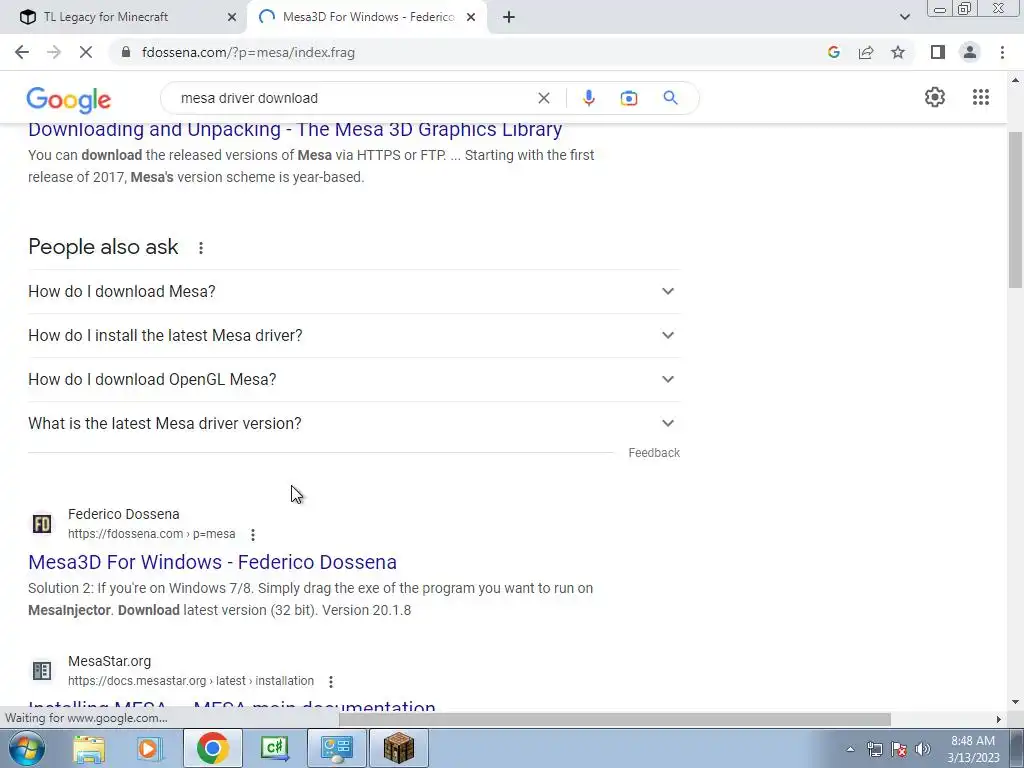Click the Federico Dossena FD favicon
Viewport: 1024px width, 768px height.
coord(42,524)
